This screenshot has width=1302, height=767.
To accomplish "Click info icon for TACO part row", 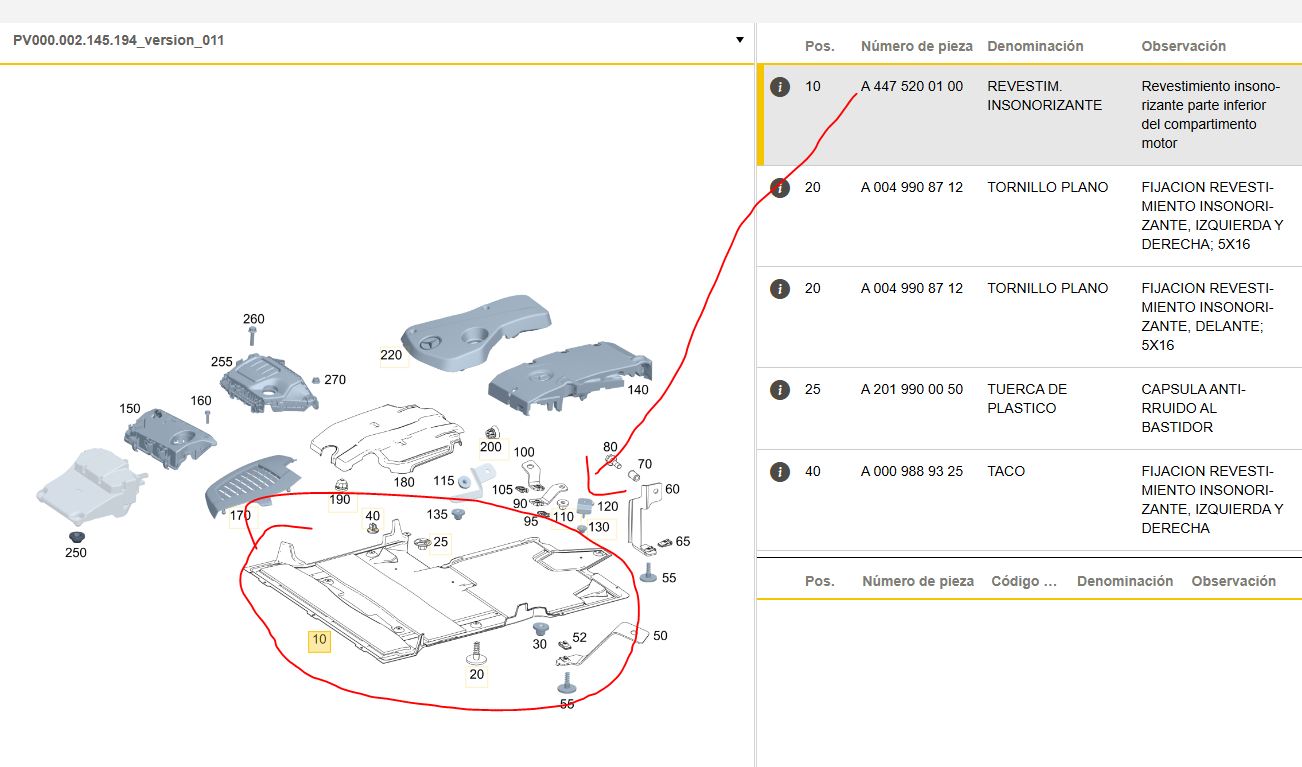I will point(780,472).
